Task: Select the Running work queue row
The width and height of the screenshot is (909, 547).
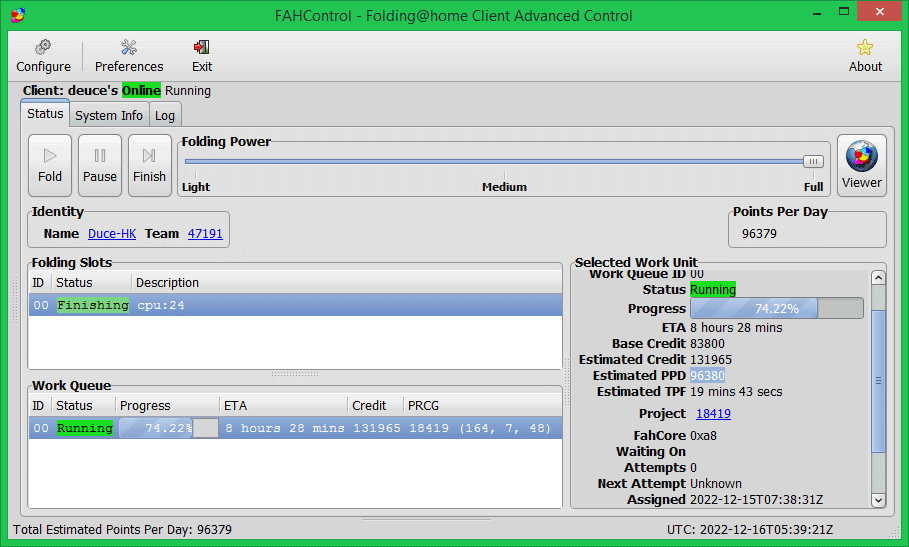Action: (x=296, y=428)
